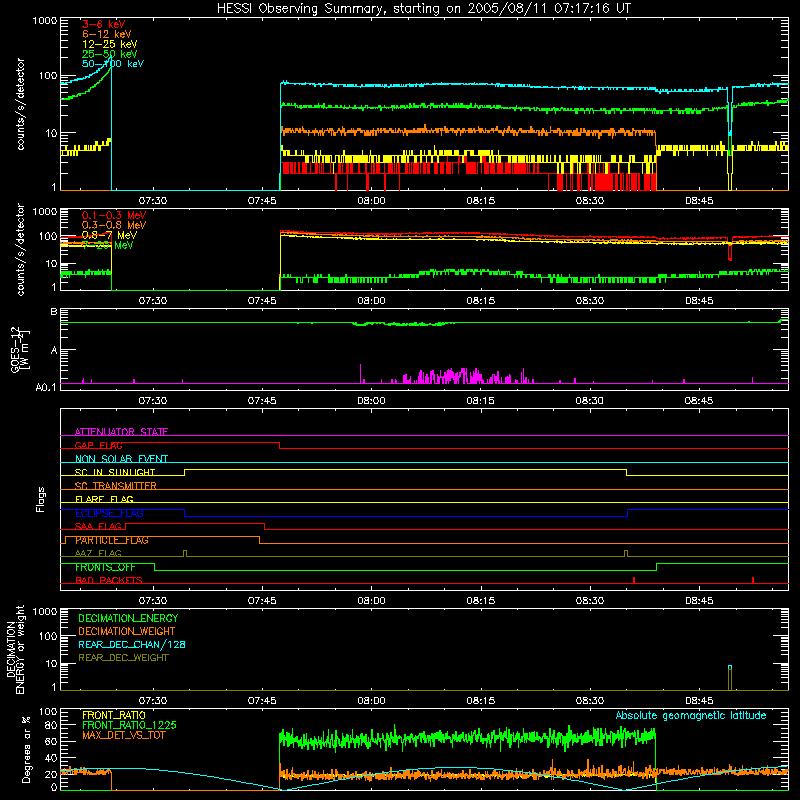Click the 08:00 tick label under keV panel
800x800 pixels.
coord(371,201)
